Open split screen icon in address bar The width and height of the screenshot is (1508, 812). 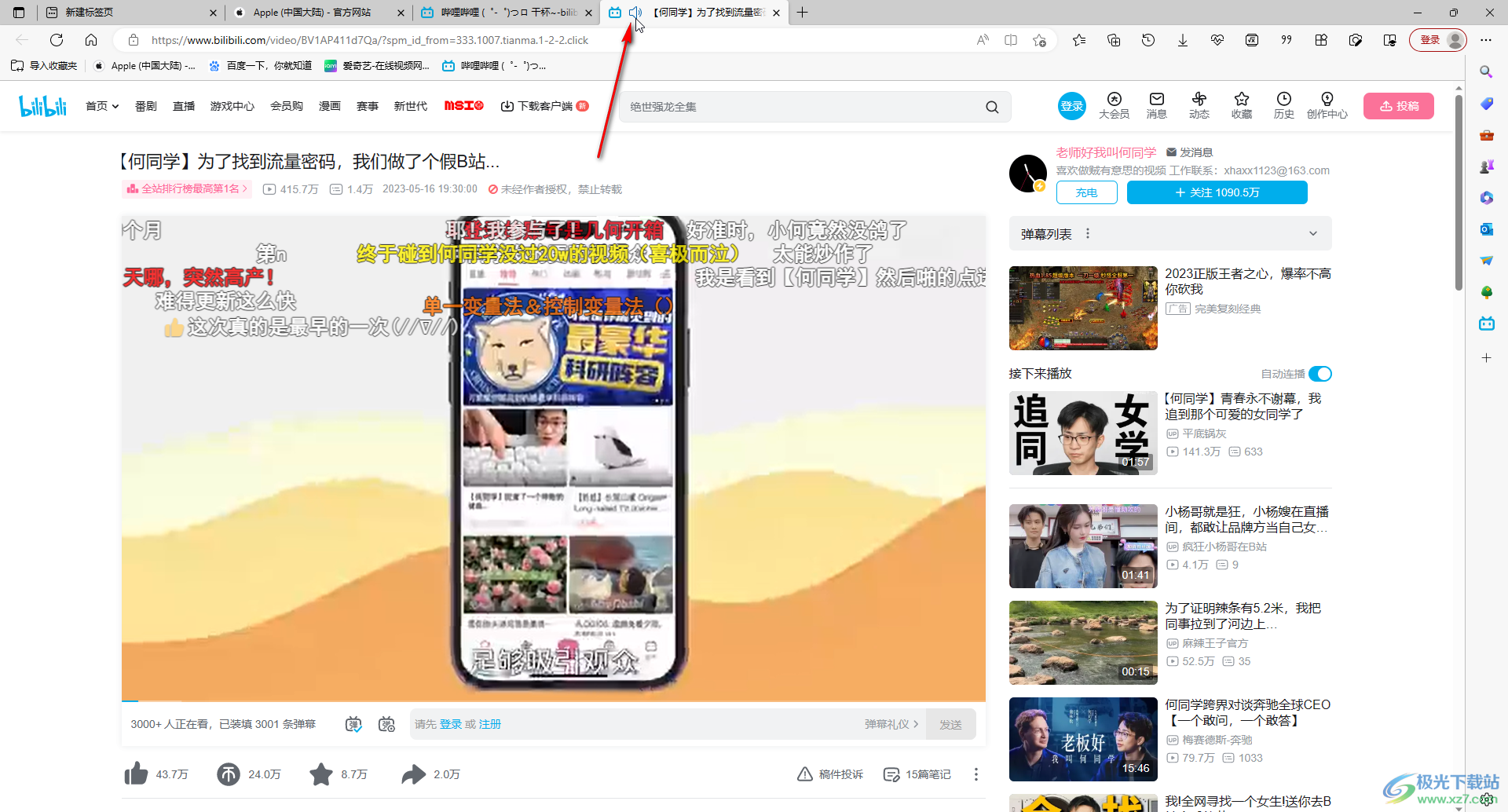1011,40
